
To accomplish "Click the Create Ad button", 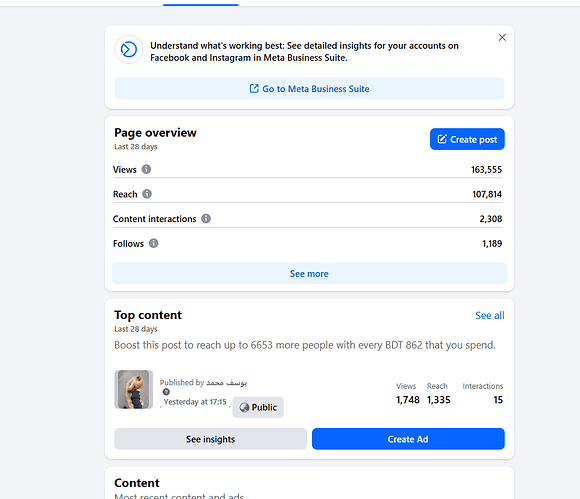I will [408, 439].
